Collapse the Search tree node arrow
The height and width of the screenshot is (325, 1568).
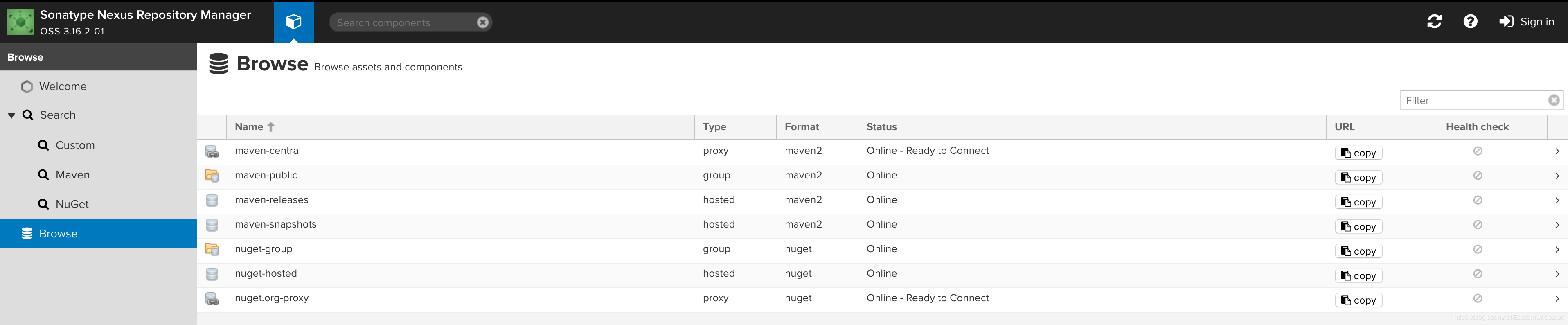(11, 115)
